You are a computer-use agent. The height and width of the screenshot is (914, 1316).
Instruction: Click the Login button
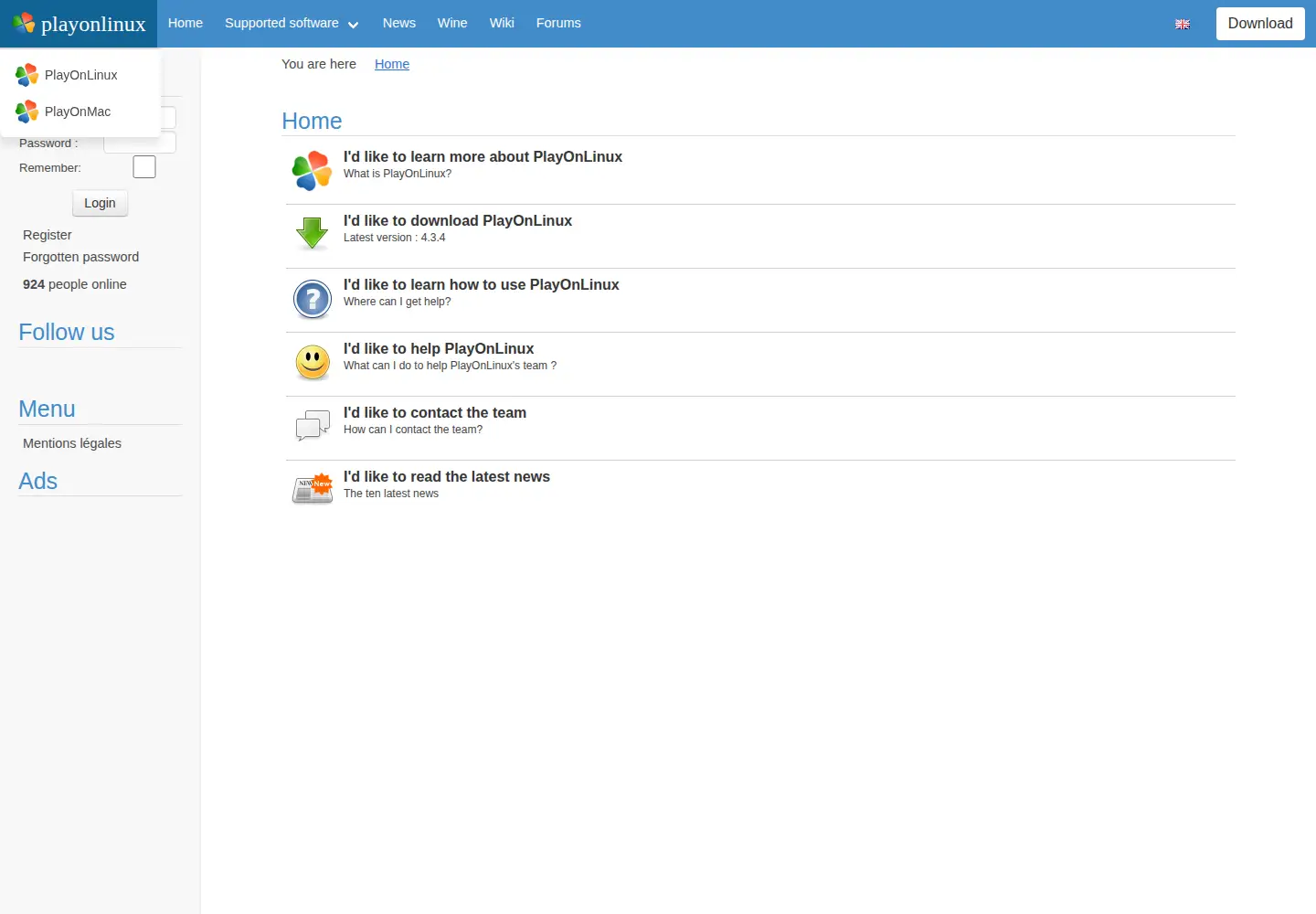[100, 203]
